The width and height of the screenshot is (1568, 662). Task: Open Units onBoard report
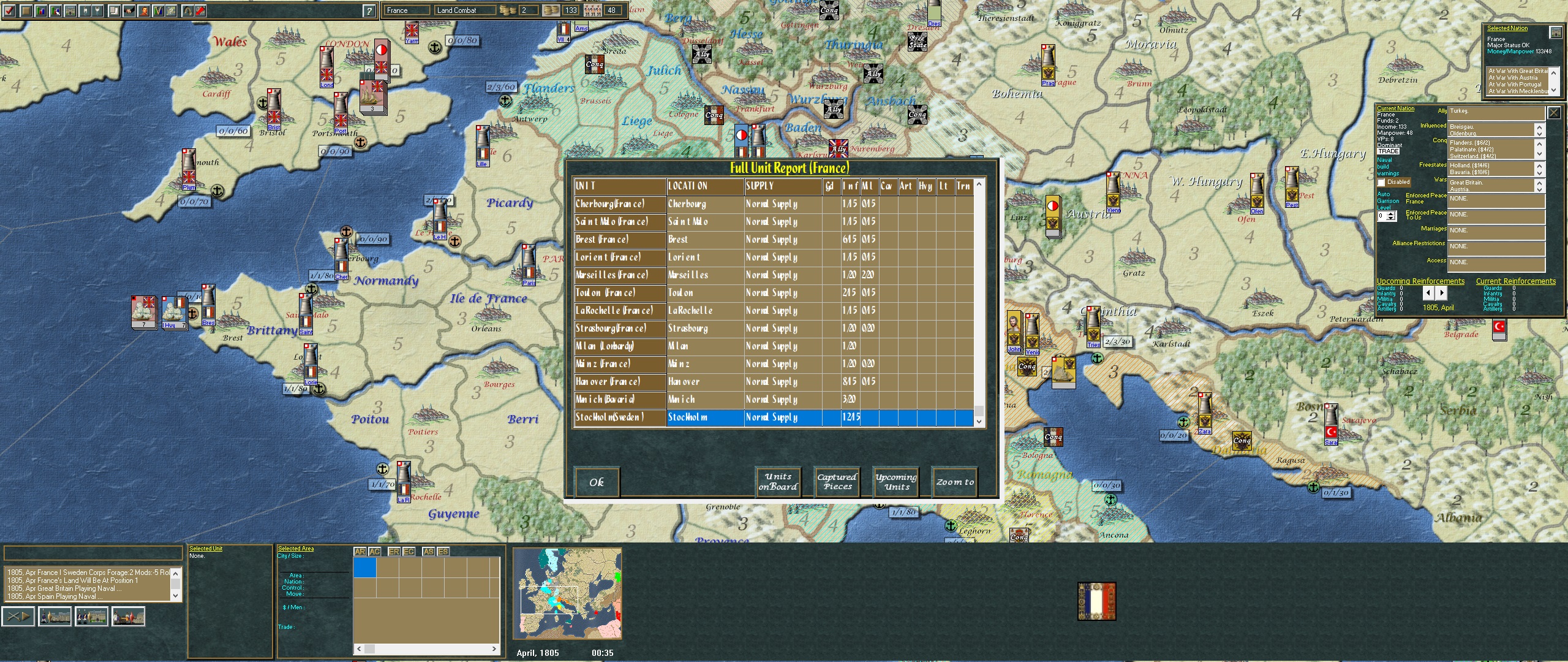coord(778,482)
